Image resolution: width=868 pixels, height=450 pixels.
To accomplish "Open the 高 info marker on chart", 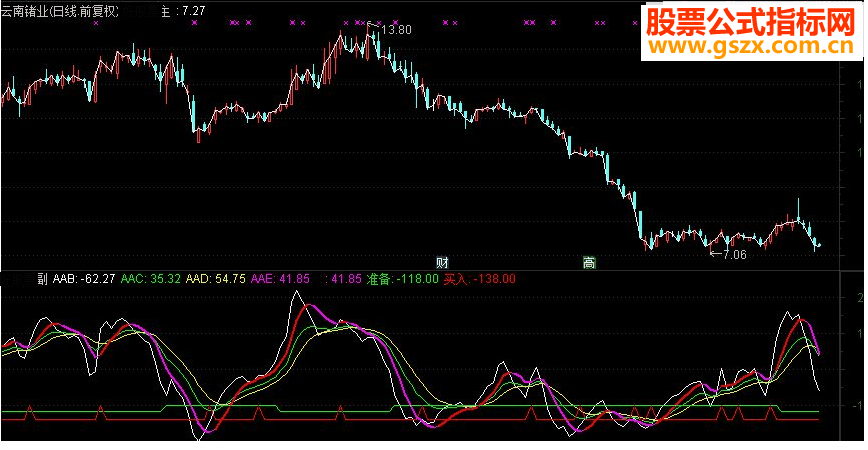I will pos(589,262).
